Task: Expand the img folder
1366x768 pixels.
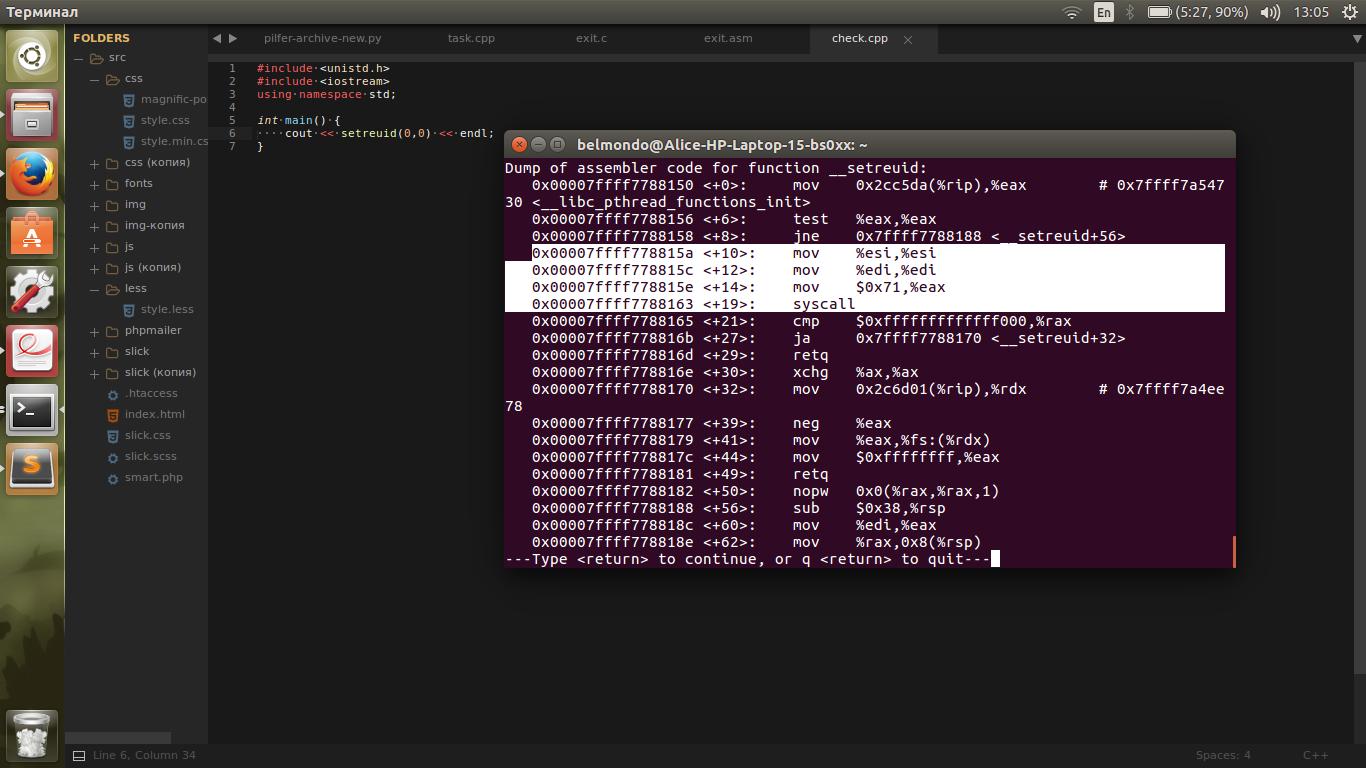Action: tap(94, 205)
